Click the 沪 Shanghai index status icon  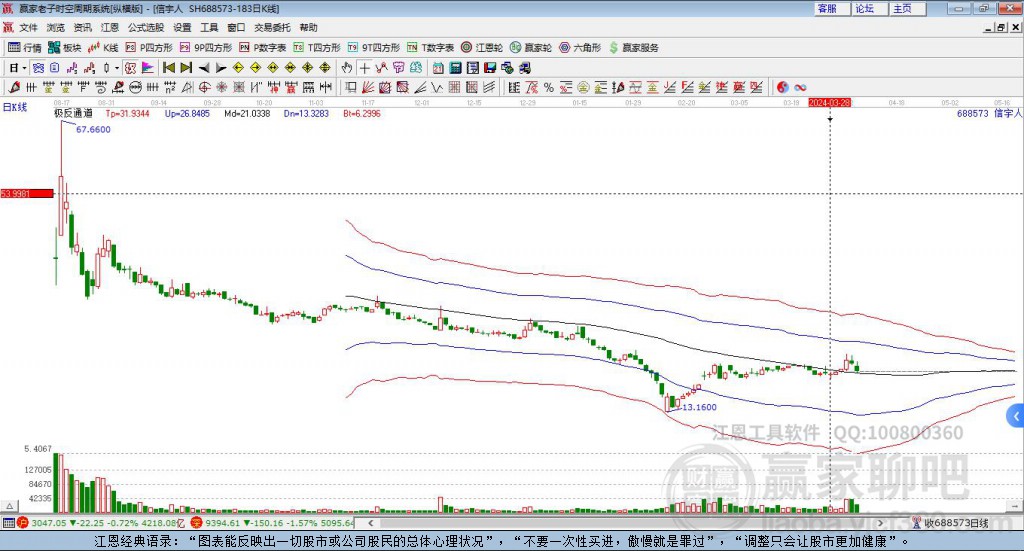pyautogui.click(x=23, y=523)
